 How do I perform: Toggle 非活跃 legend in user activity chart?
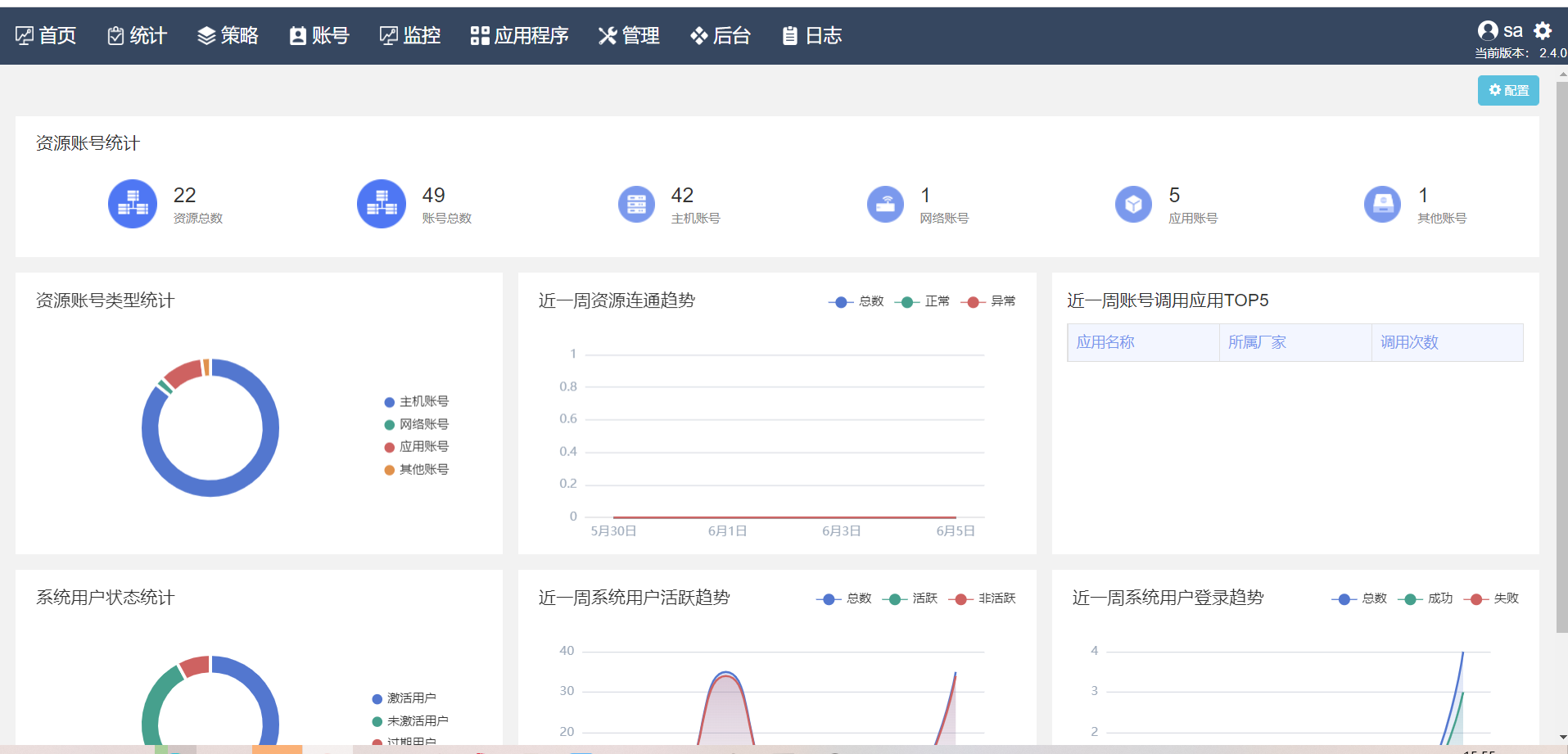tap(982, 598)
